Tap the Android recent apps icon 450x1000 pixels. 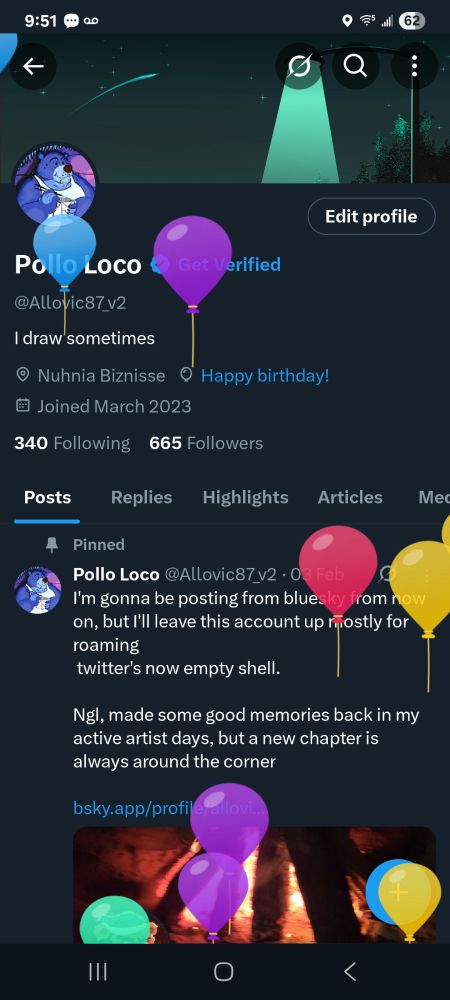point(98,971)
